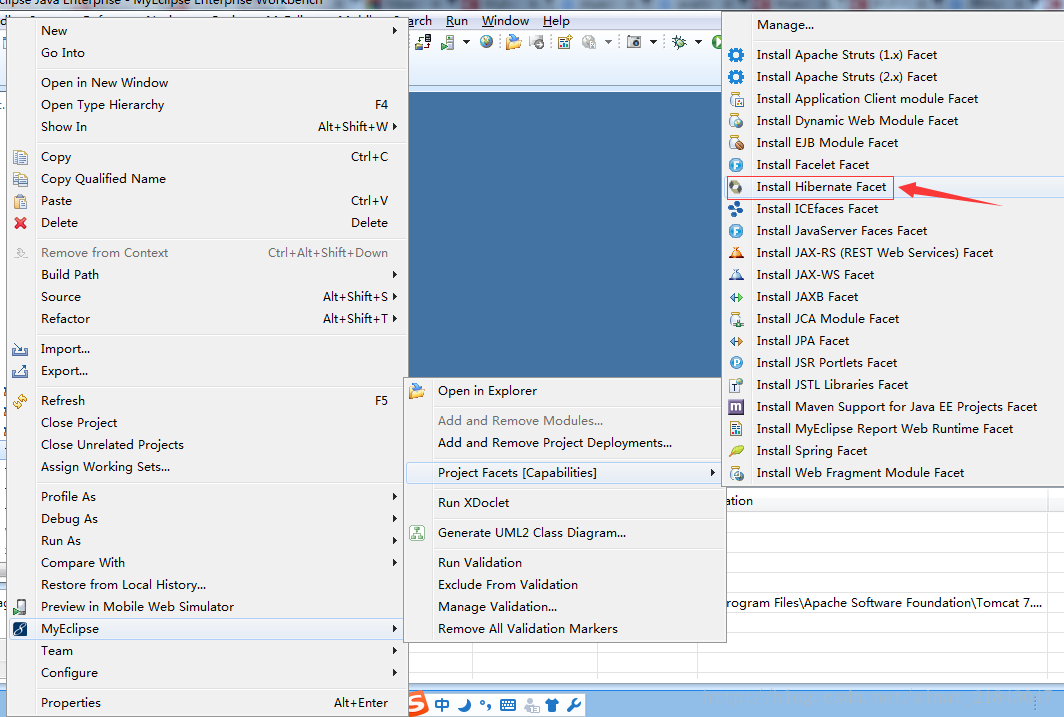The width and height of the screenshot is (1064, 717).
Task: Open dropdown arrow beside the camera icon
Action: click(x=653, y=42)
